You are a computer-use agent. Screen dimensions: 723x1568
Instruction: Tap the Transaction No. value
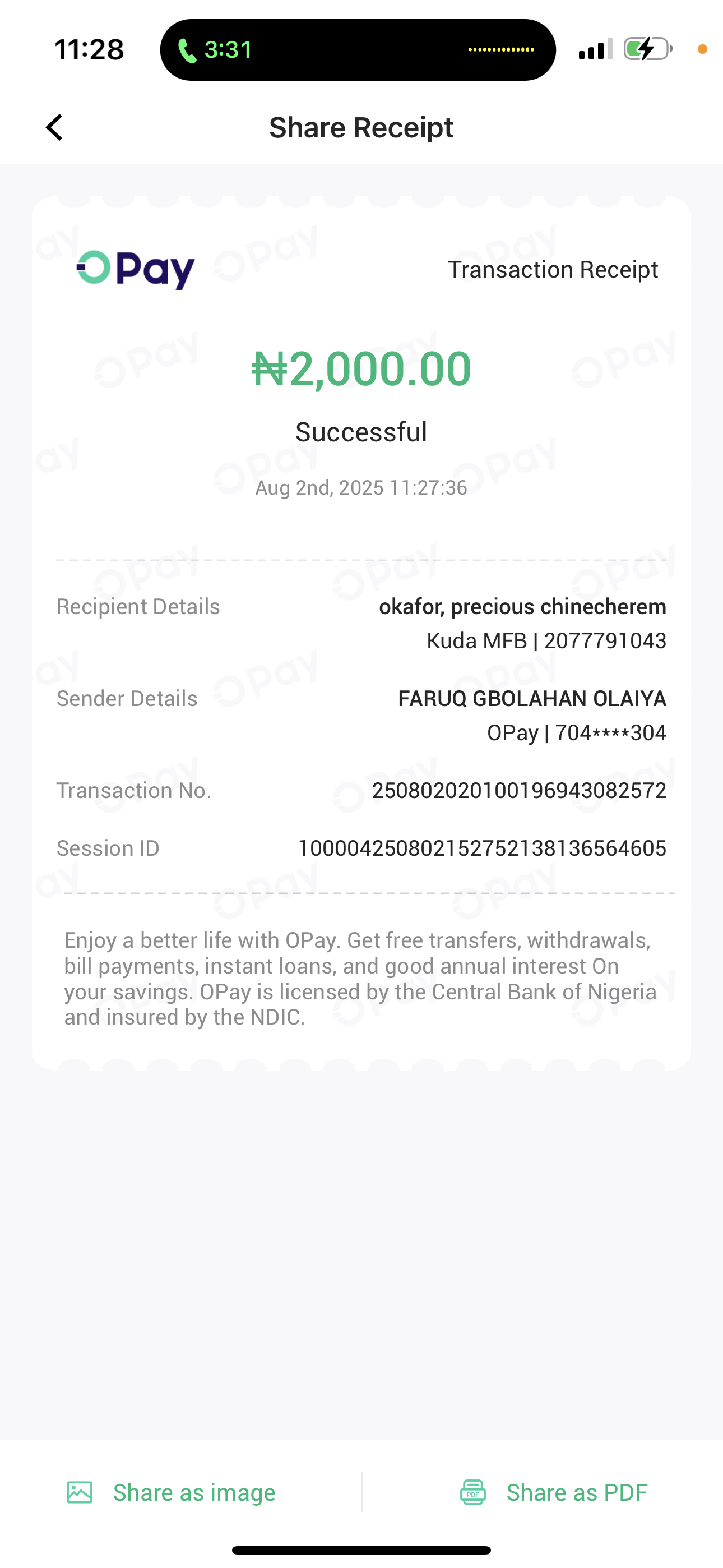pyautogui.click(x=519, y=791)
